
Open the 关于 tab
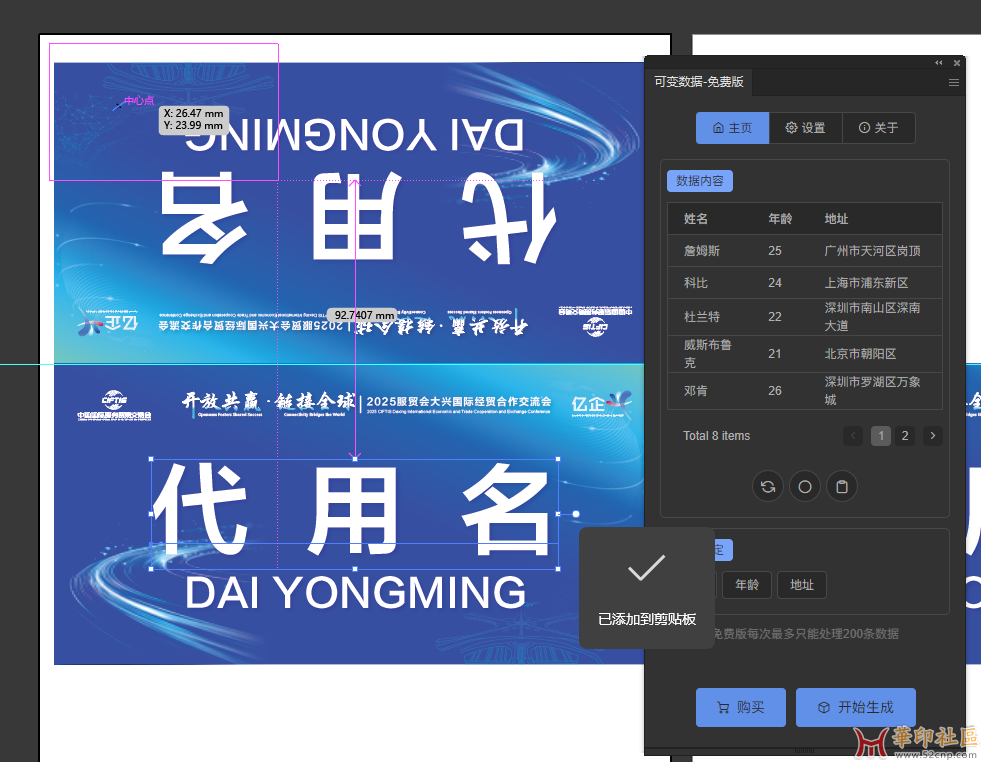click(x=878, y=128)
